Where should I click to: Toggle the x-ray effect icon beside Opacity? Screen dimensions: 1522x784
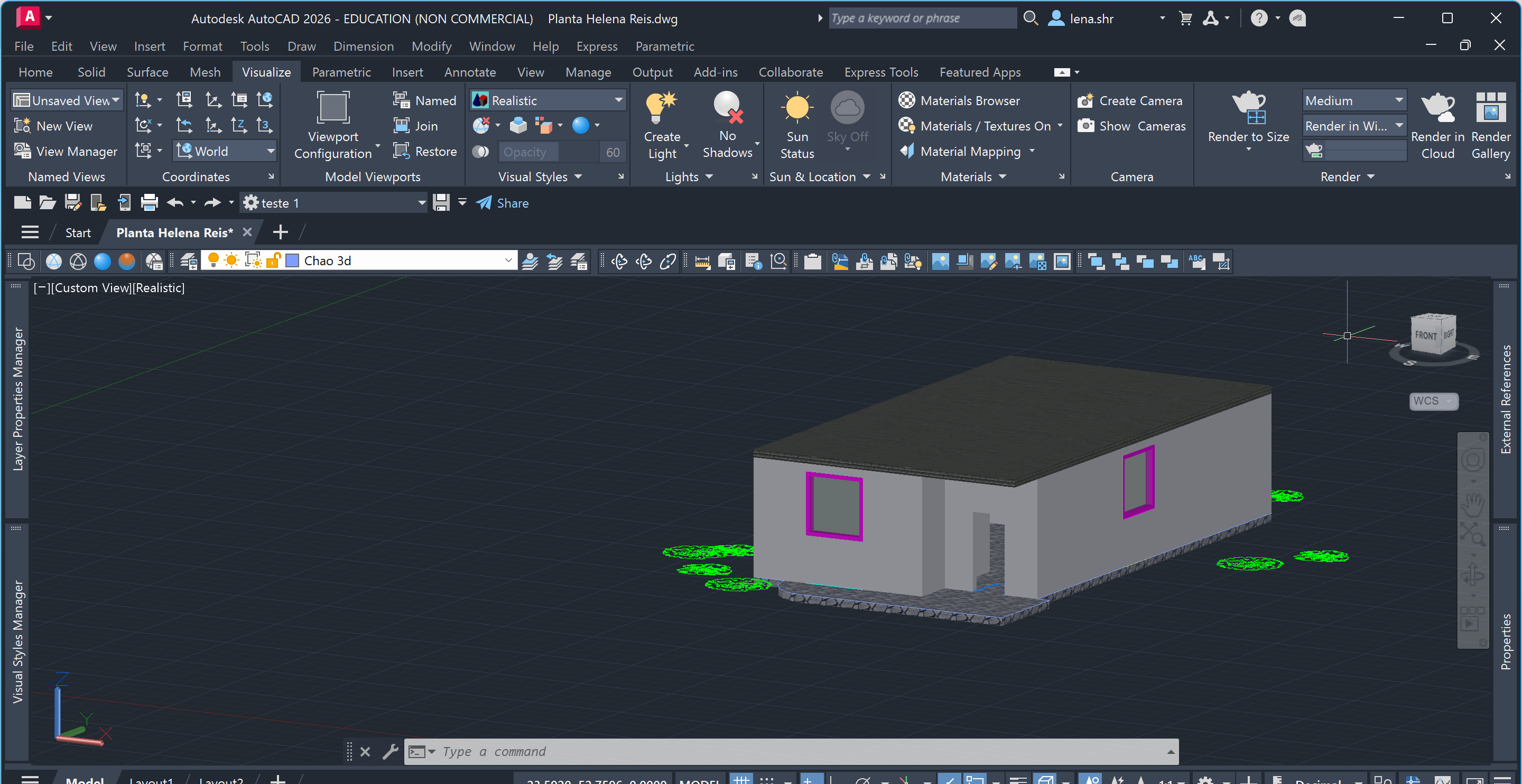[481, 151]
